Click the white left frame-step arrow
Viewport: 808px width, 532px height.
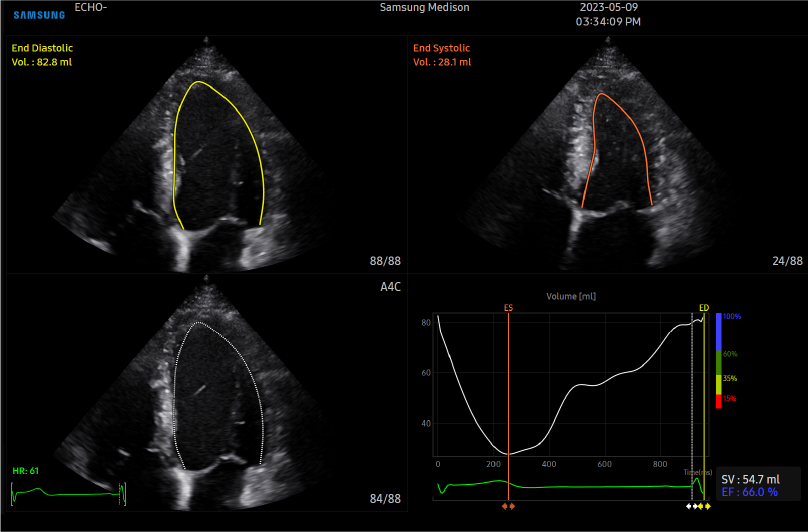pyautogui.click(x=688, y=506)
